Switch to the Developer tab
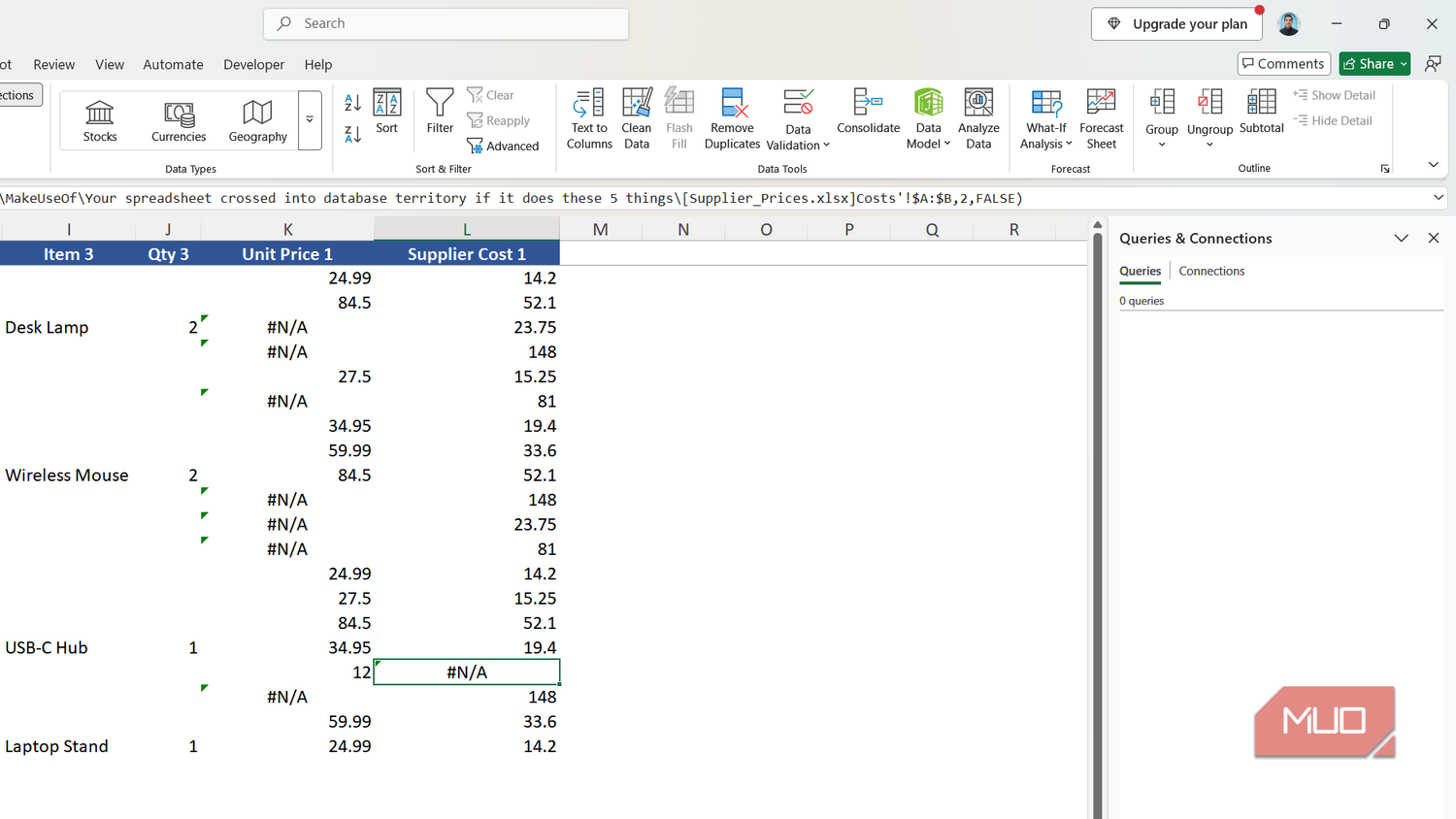The height and width of the screenshot is (819, 1456). [253, 64]
